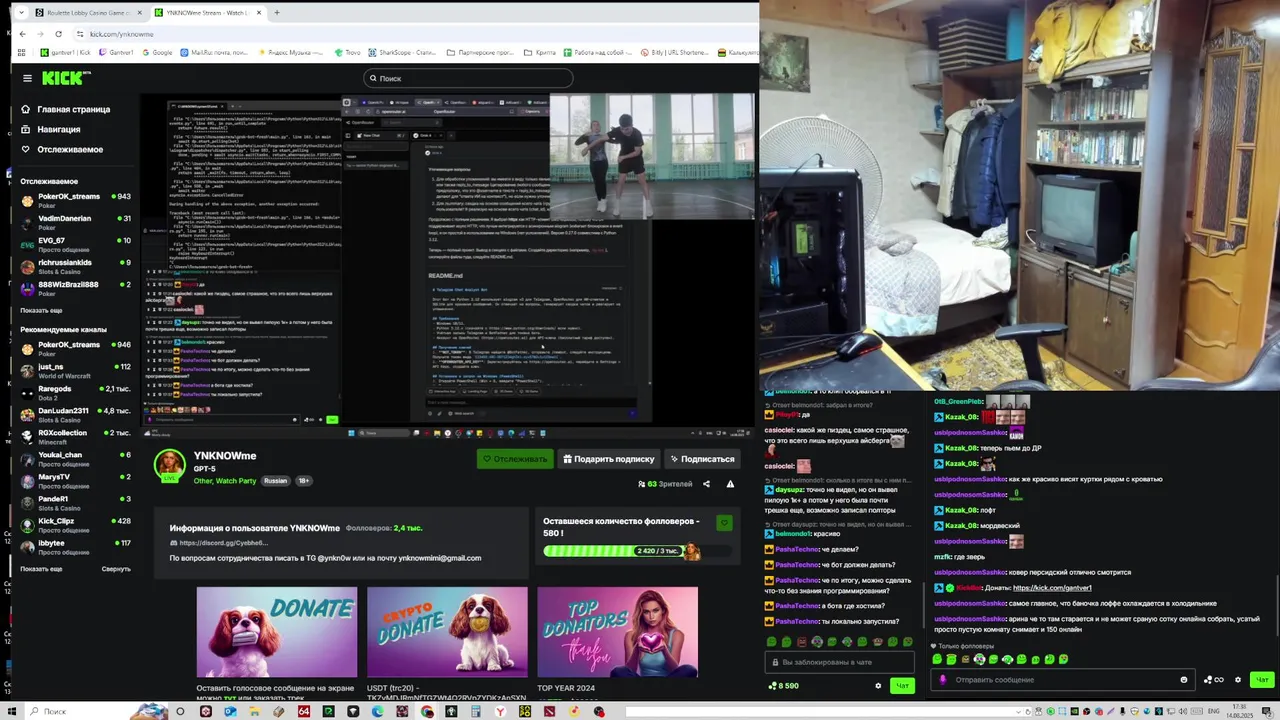Image resolution: width=1280 pixels, height=720 pixels.
Task: Expand recommended list with Показать еще
Action: (41, 568)
